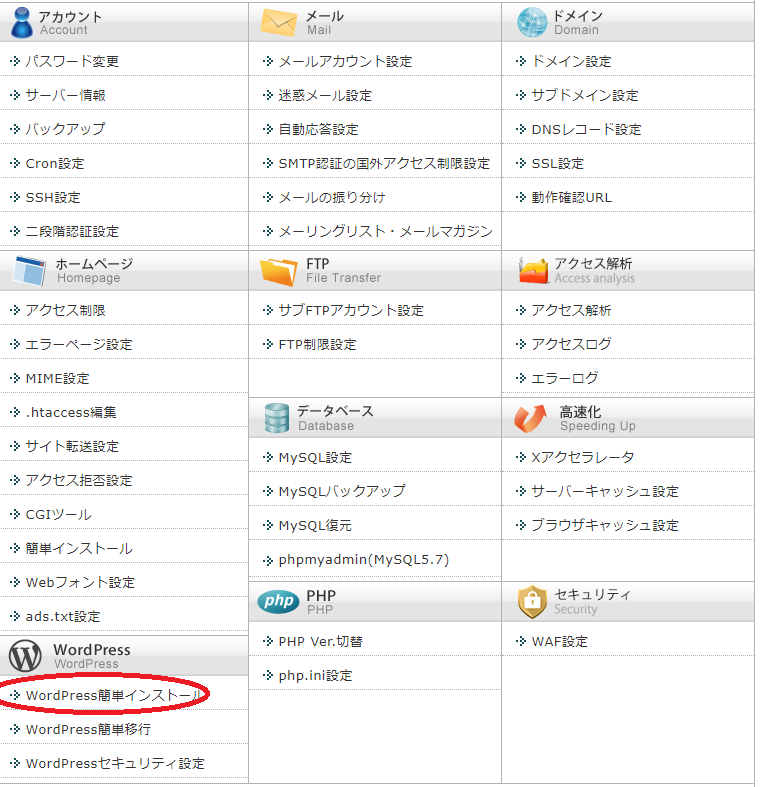Open アクセスログ link
The height and width of the screenshot is (787, 764).
(x=572, y=344)
